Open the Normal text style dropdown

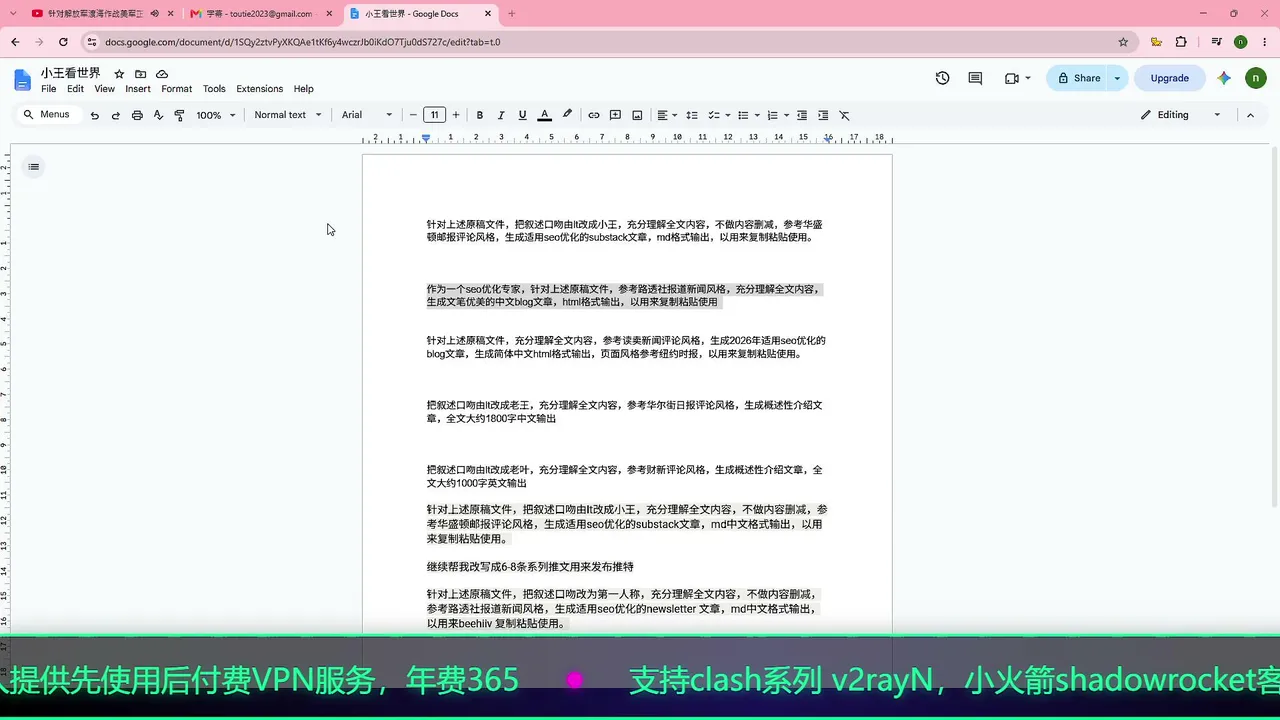[288, 115]
